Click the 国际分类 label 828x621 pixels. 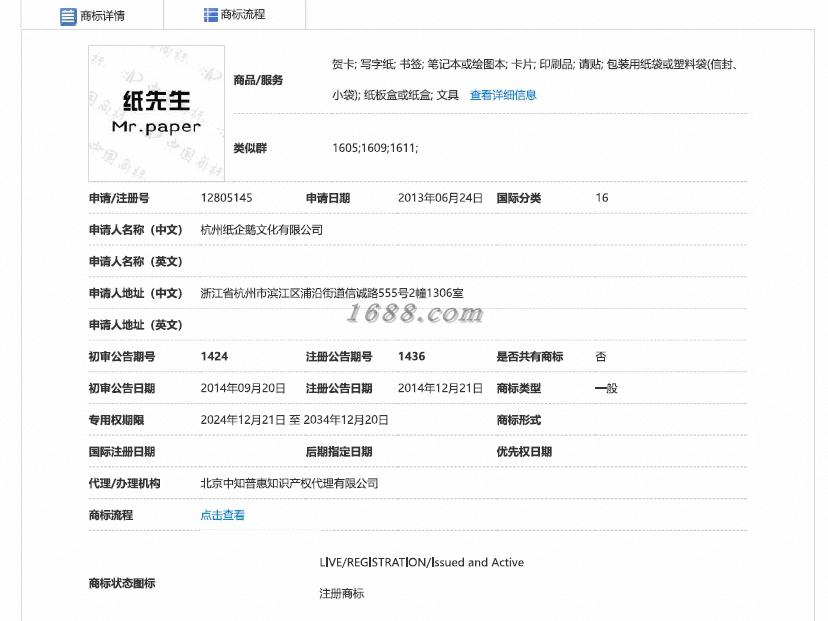coord(519,198)
